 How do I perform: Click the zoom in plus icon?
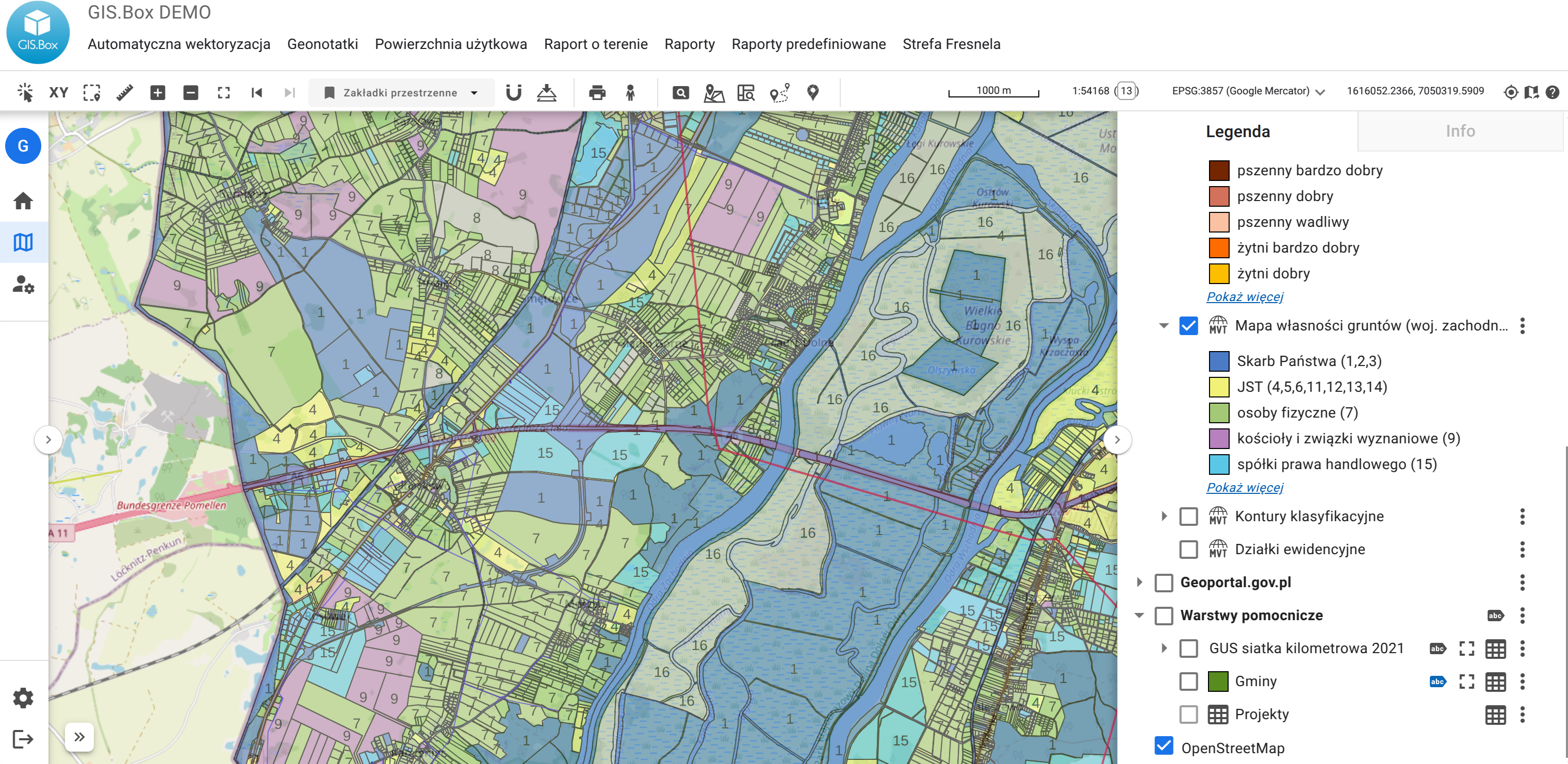158,92
